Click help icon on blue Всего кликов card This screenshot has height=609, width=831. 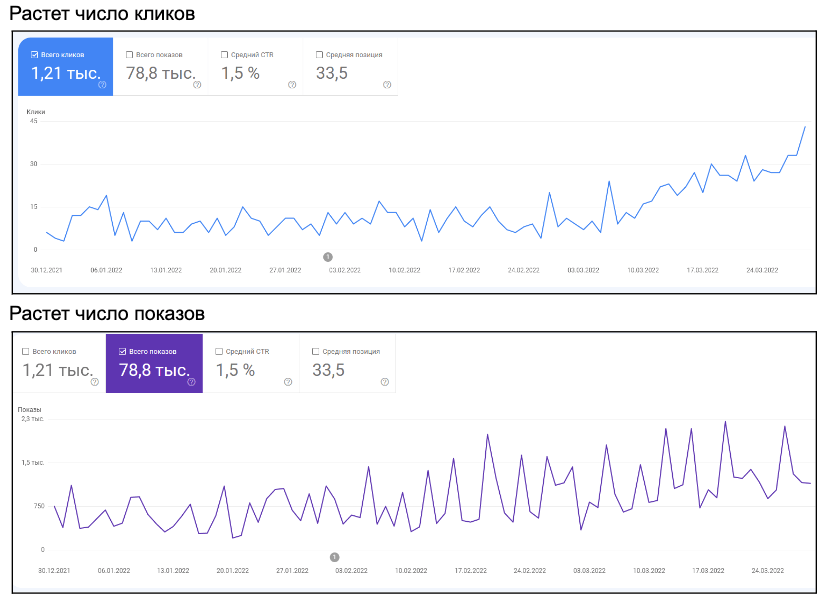click(x=102, y=85)
